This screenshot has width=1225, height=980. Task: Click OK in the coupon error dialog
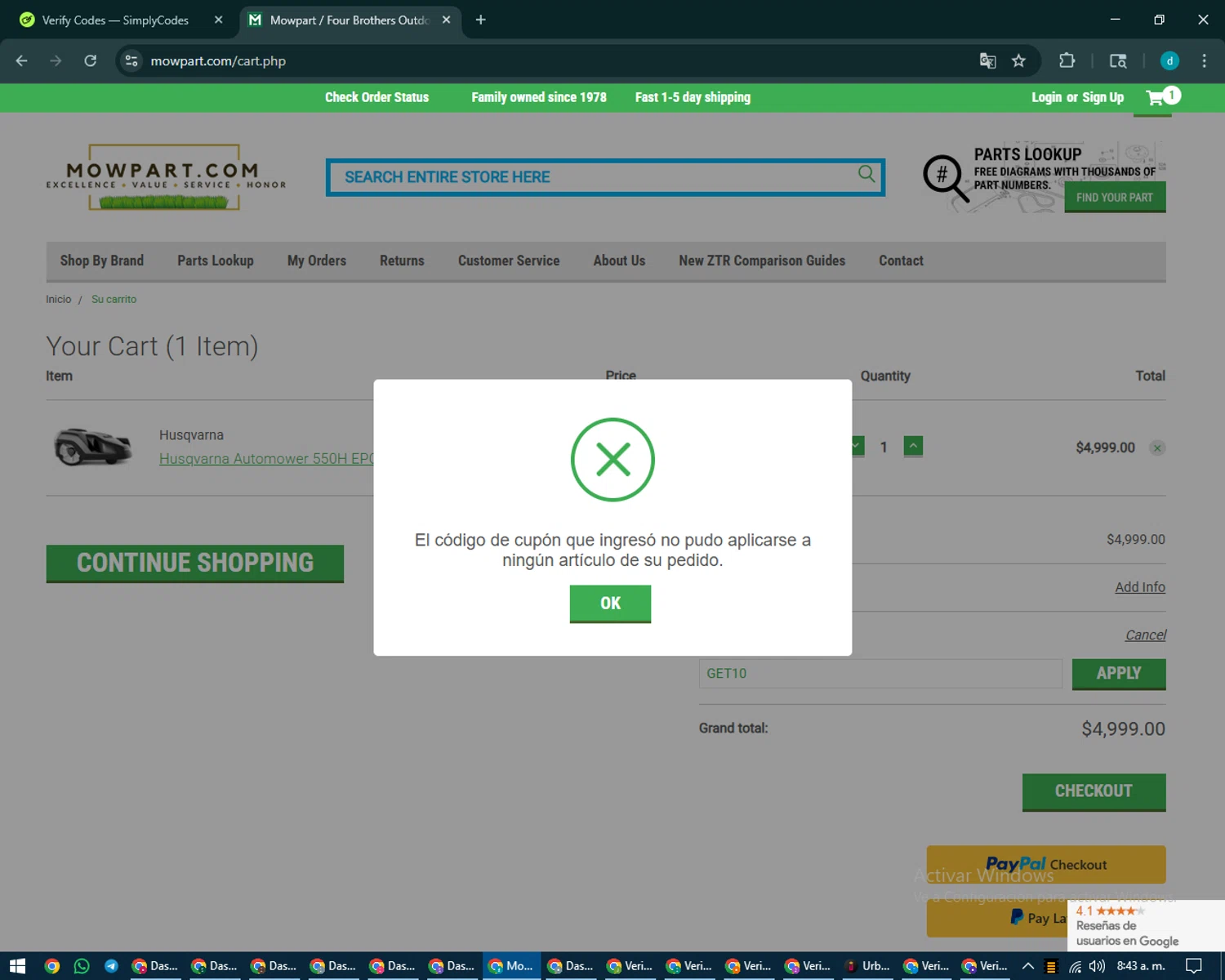(610, 604)
